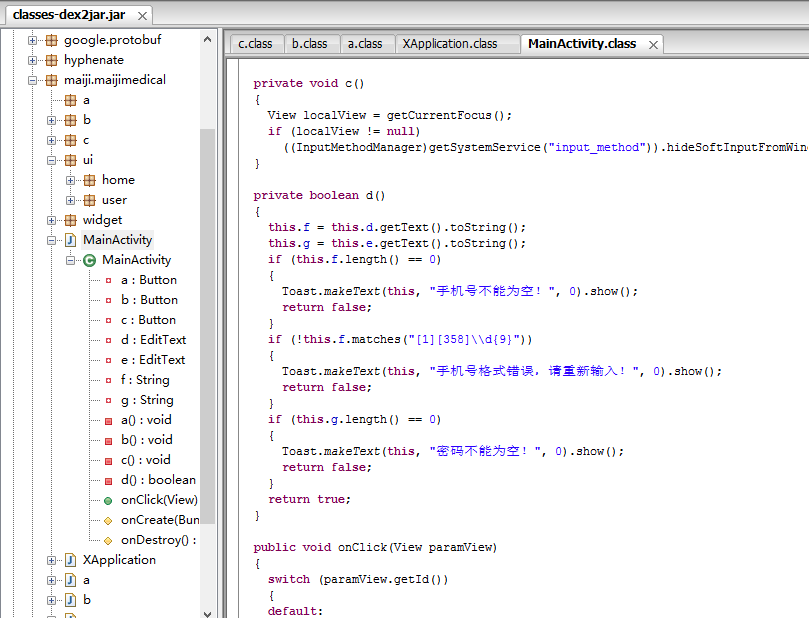Expand the XApplication tree node
The image size is (809, 618).
pos(52,560)
